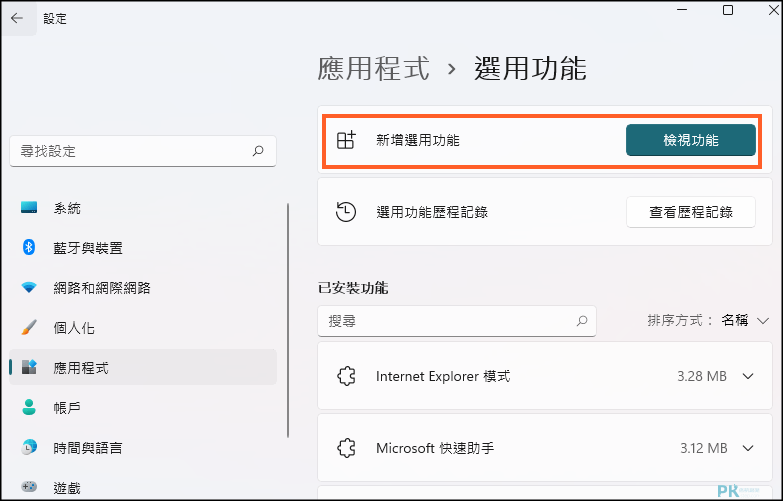The height and width of the screenshot is (501, 783).
Task: Expand the Microsoft 快速助手 entry chevron
Action: point(748,448)
